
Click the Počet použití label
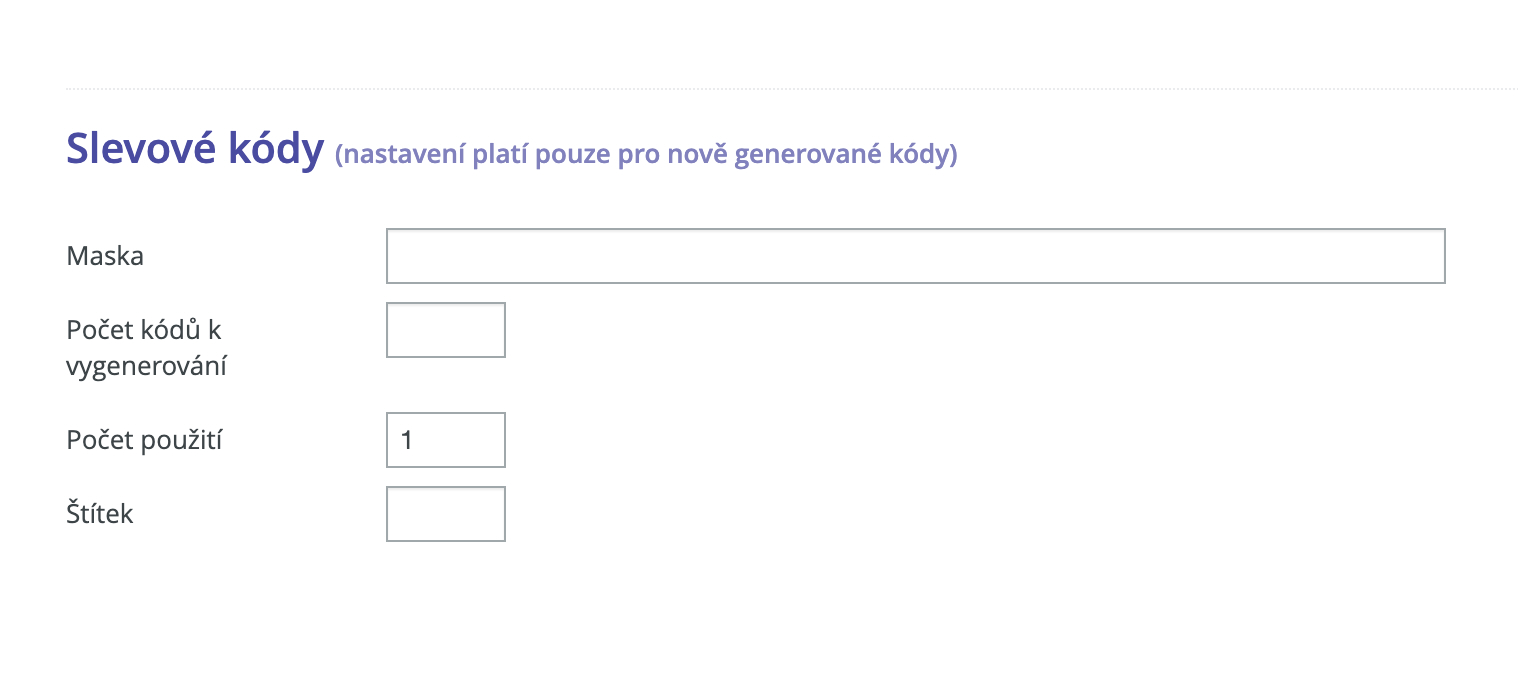pyautogui.click(x=144, y=439)
